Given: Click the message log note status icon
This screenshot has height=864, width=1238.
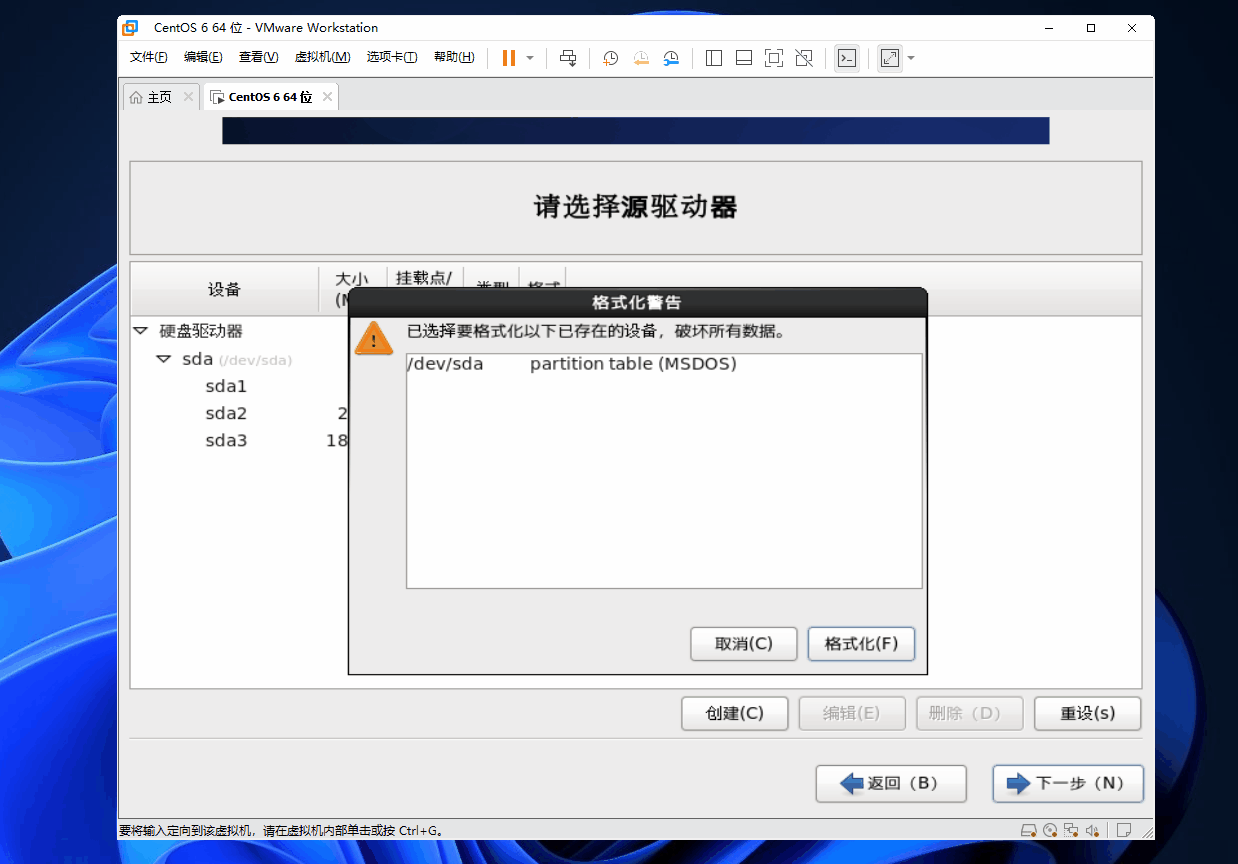Looking at the screenshot, I should pyautogui.click(x=1124, y=830).
